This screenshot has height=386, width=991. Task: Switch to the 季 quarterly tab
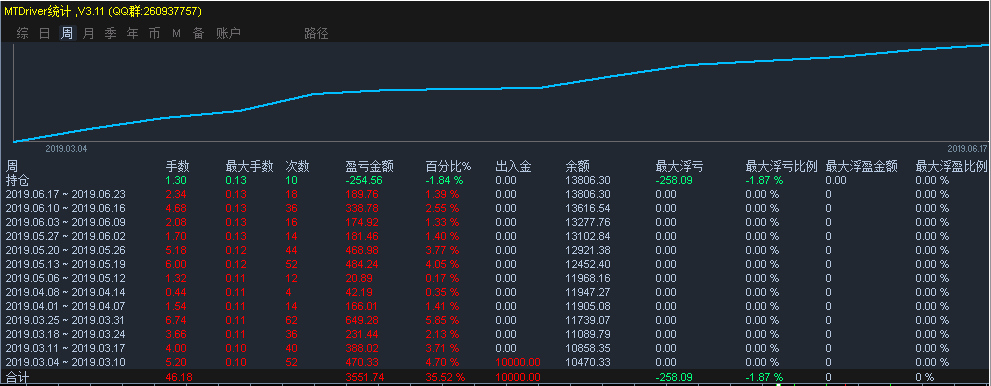[111, 33]
